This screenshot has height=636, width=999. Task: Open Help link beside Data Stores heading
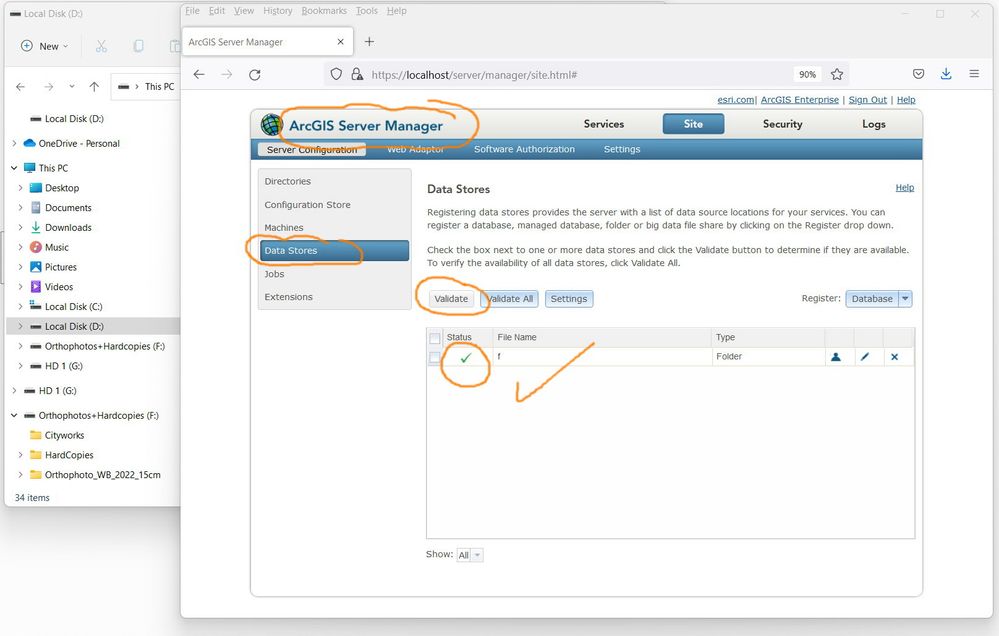pyautogui.click(x=905, y=187)
